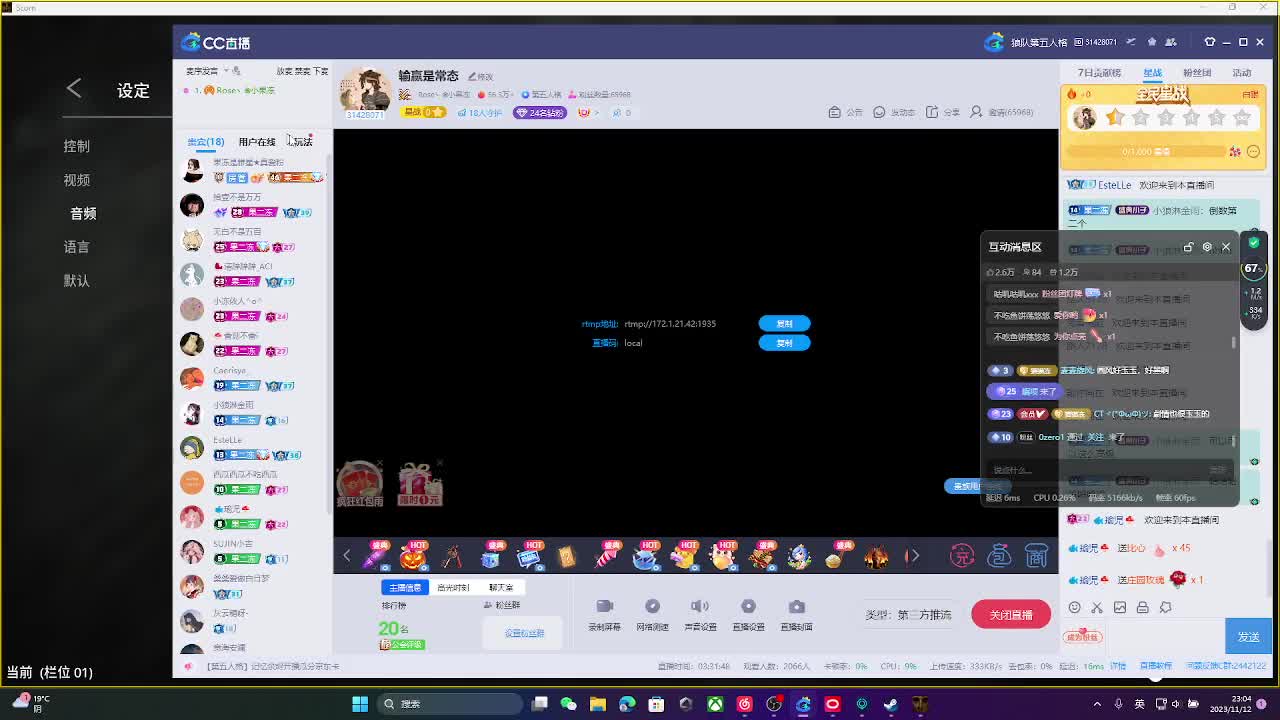Open File Explorer from the taskbar

tap(598, 704)
